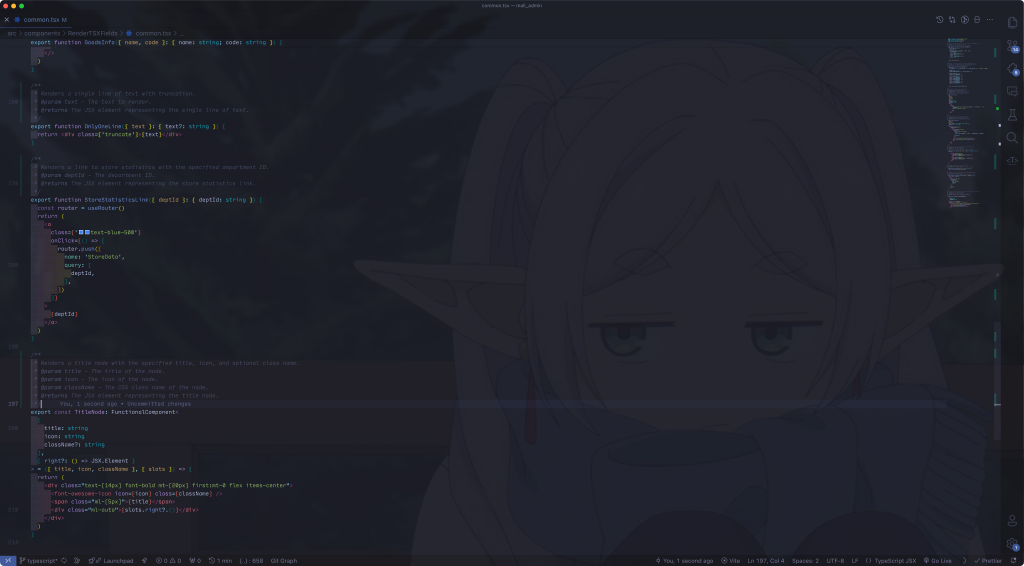The image size is (1024, 566).
Task: Toggle Vite status bar item
Action: [x=731, y=560]
